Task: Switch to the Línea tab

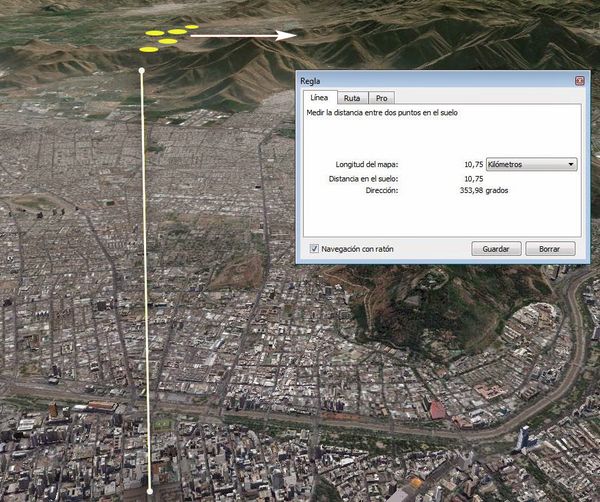Action: pos(318,98)
